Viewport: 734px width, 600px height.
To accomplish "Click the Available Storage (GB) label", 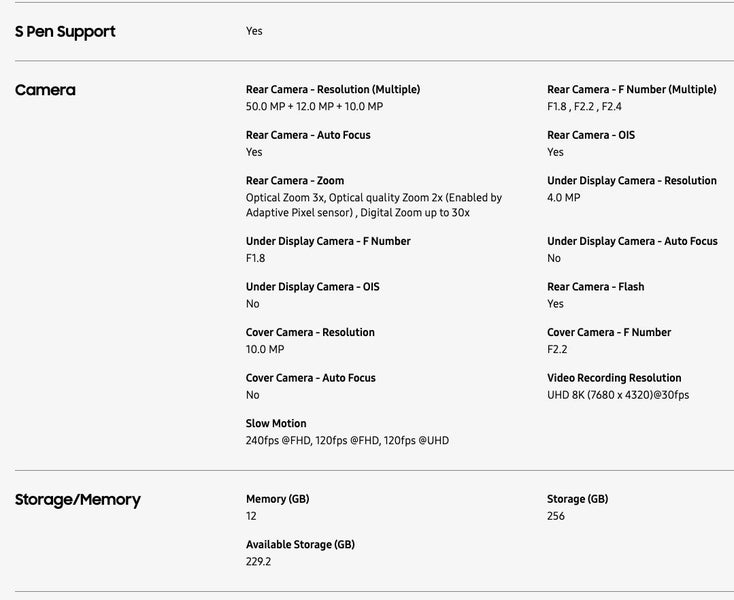I will pyautogui.click(x=300, y=545).
